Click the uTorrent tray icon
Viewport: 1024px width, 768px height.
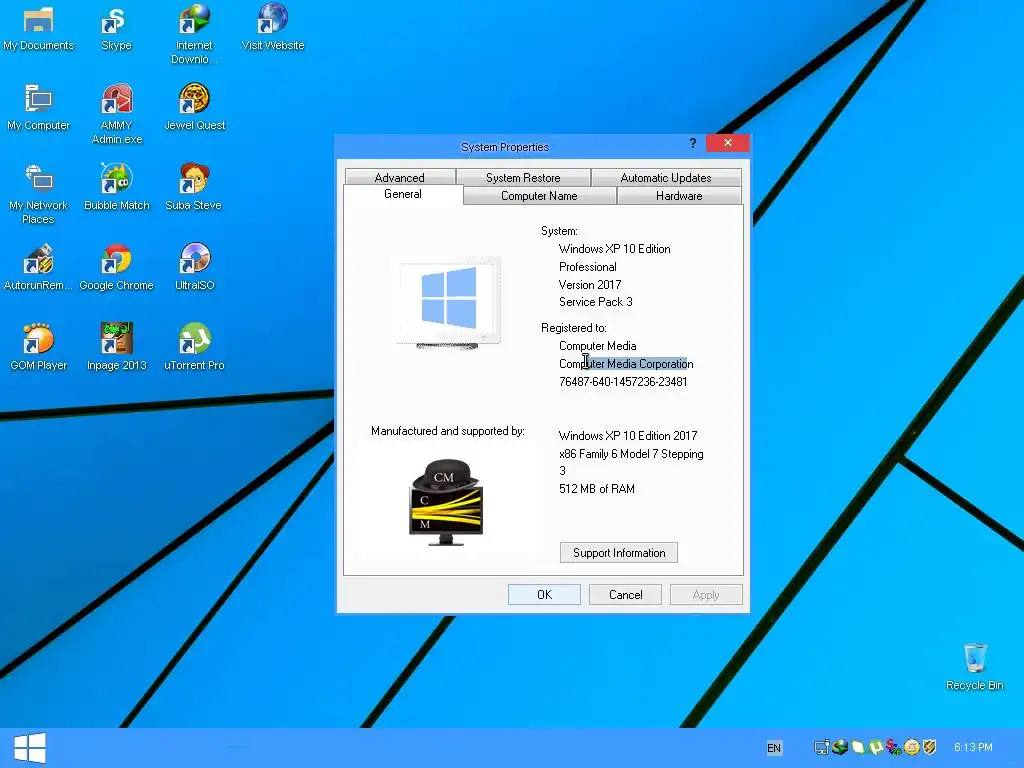(876, 747)
